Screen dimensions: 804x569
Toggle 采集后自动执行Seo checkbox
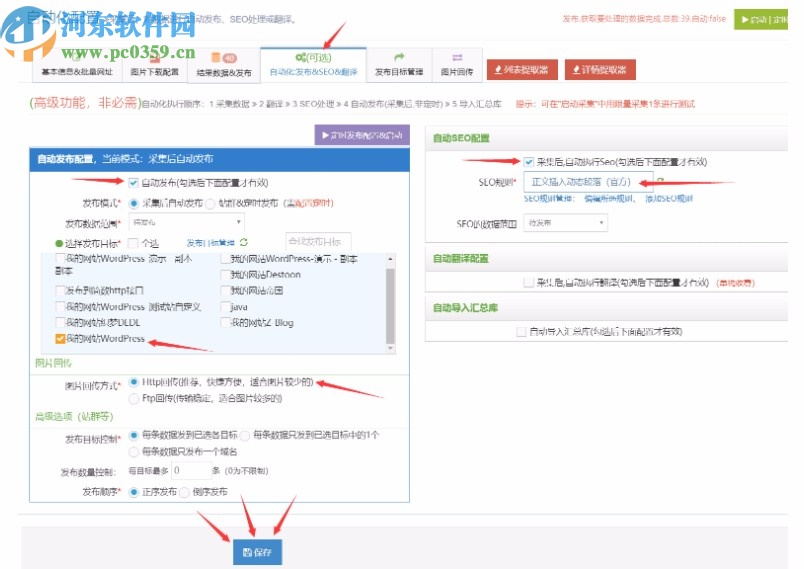coord(529,162)
